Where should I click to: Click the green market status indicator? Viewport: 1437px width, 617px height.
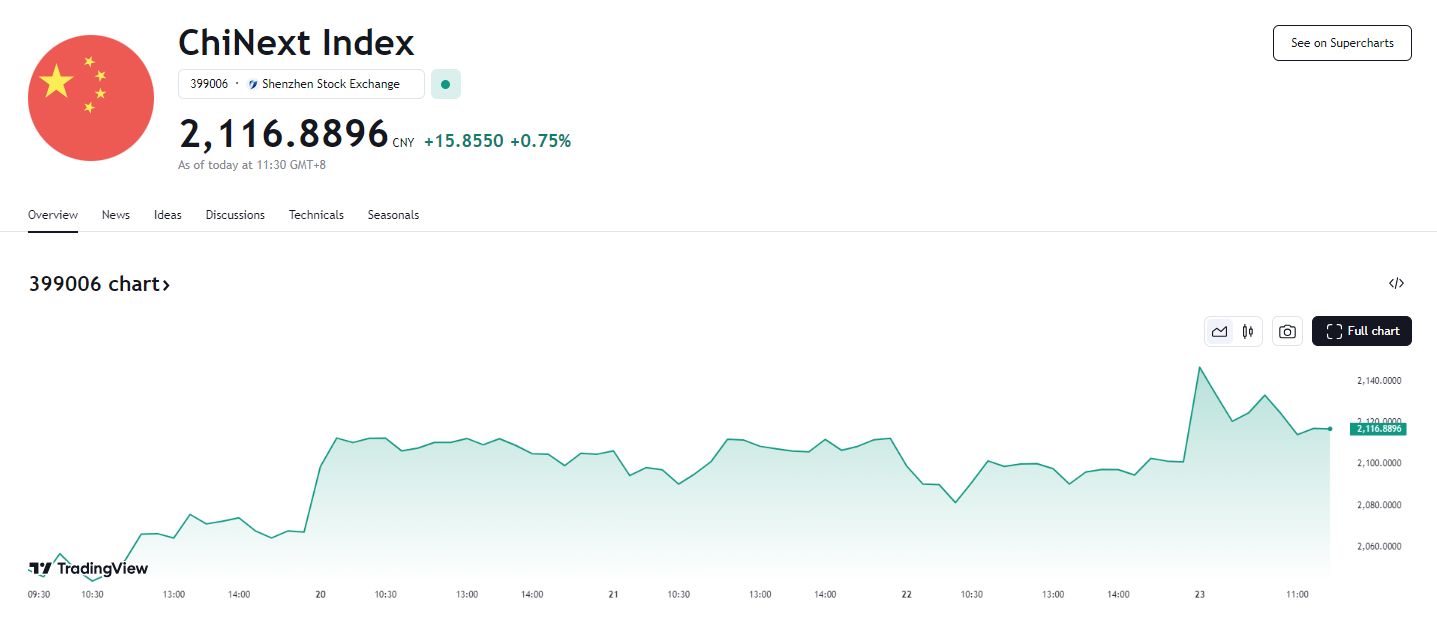(445, 85)
